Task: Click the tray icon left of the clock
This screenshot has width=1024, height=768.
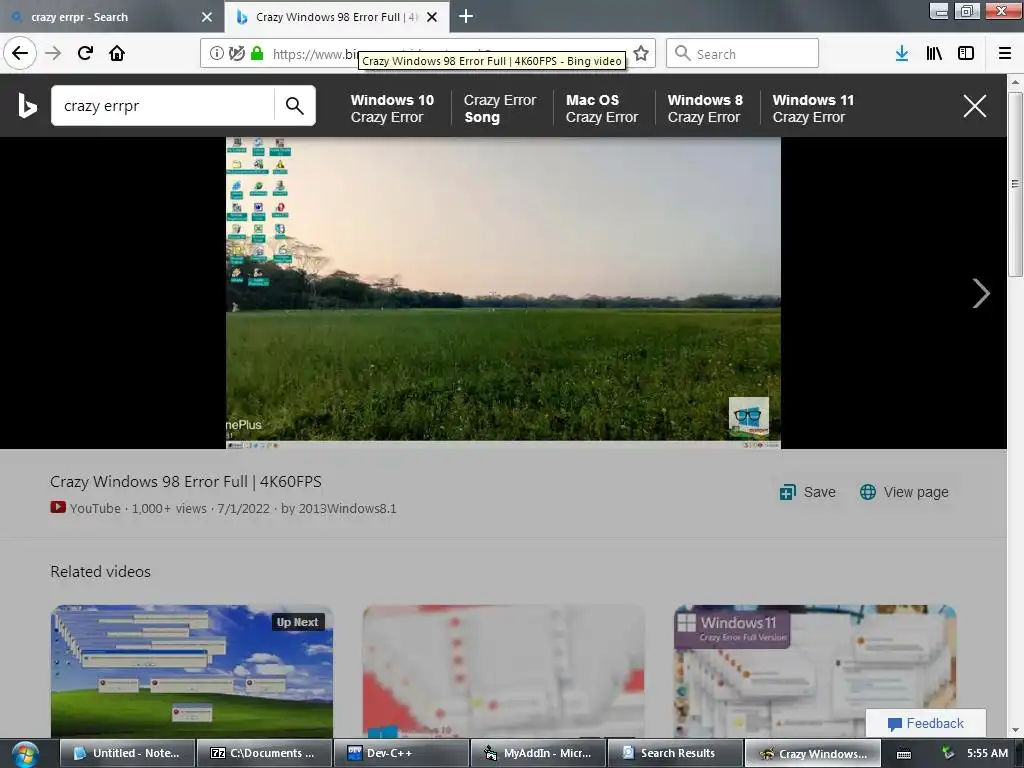Action: coord(948,754)
